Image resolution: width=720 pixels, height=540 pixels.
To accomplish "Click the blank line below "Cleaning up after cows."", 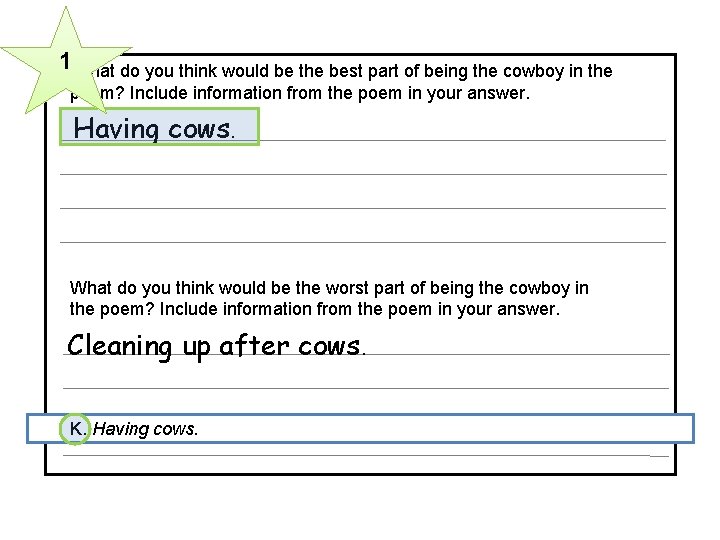I will 363,388.
